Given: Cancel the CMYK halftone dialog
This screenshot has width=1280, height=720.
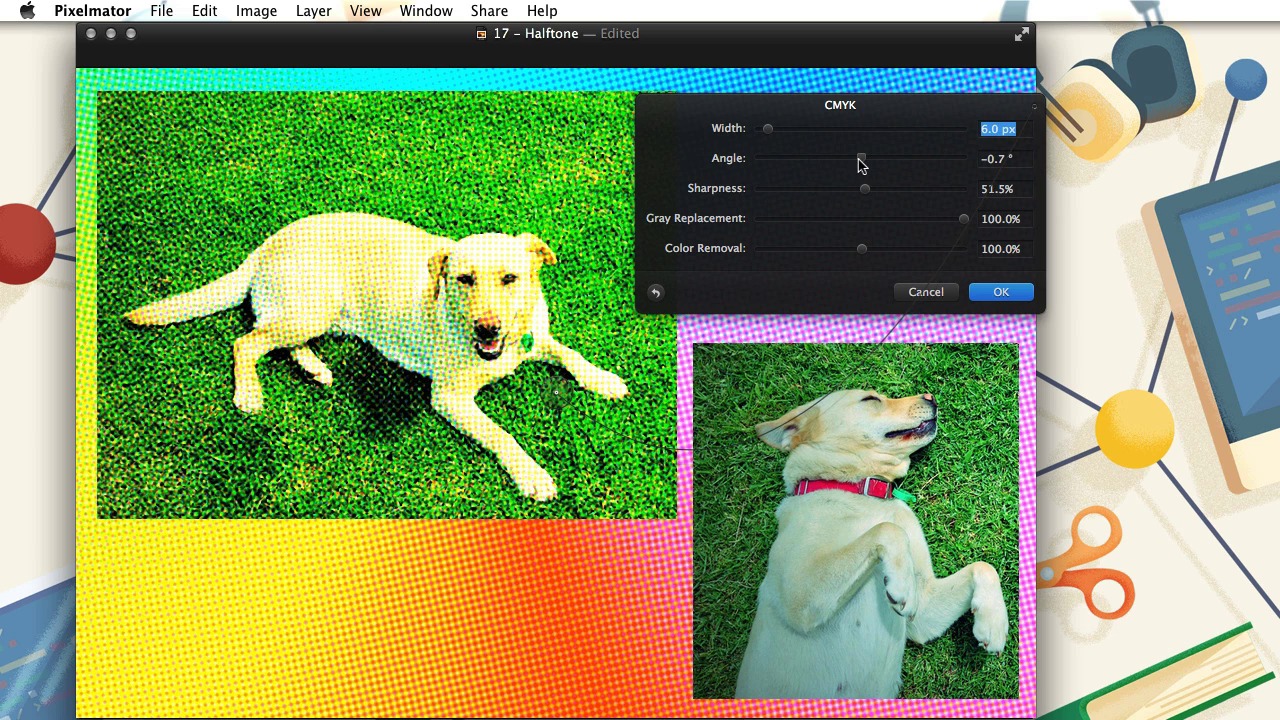Looking at the screenshot, I should pyautogui.click(x=925, y=292).
